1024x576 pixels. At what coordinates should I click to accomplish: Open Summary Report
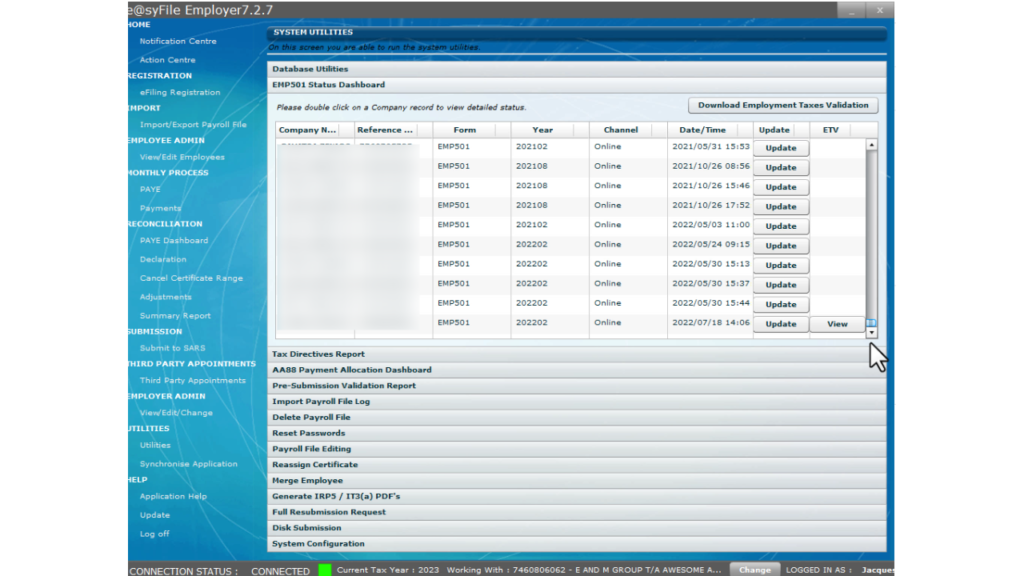175,315
